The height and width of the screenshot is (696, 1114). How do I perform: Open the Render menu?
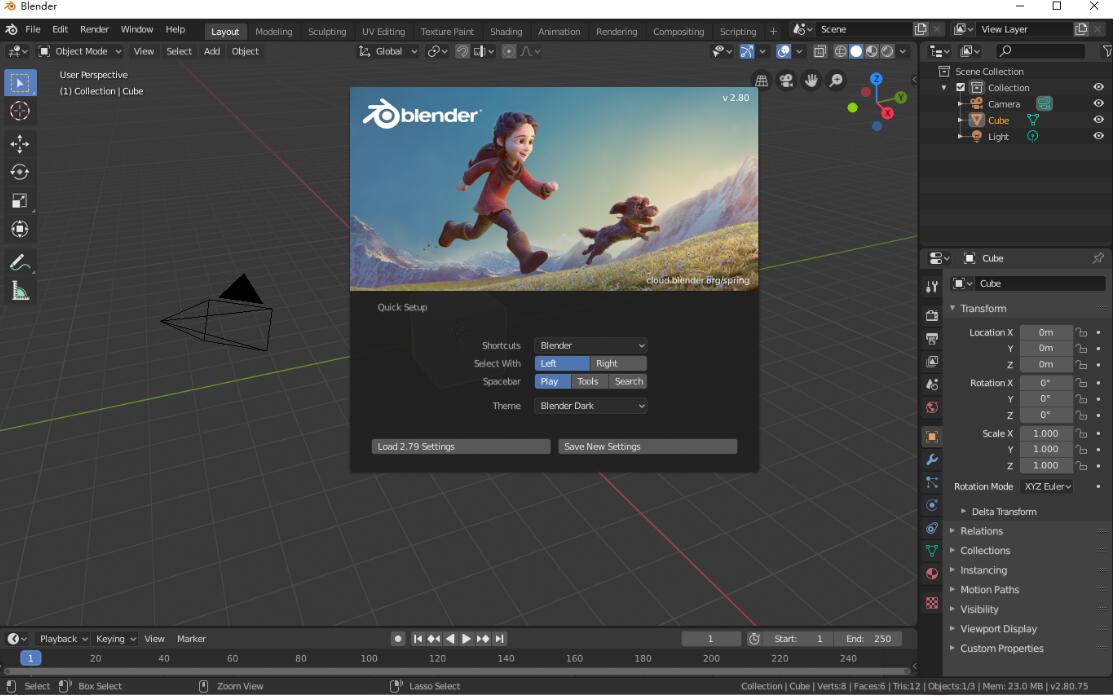(94, 30)
